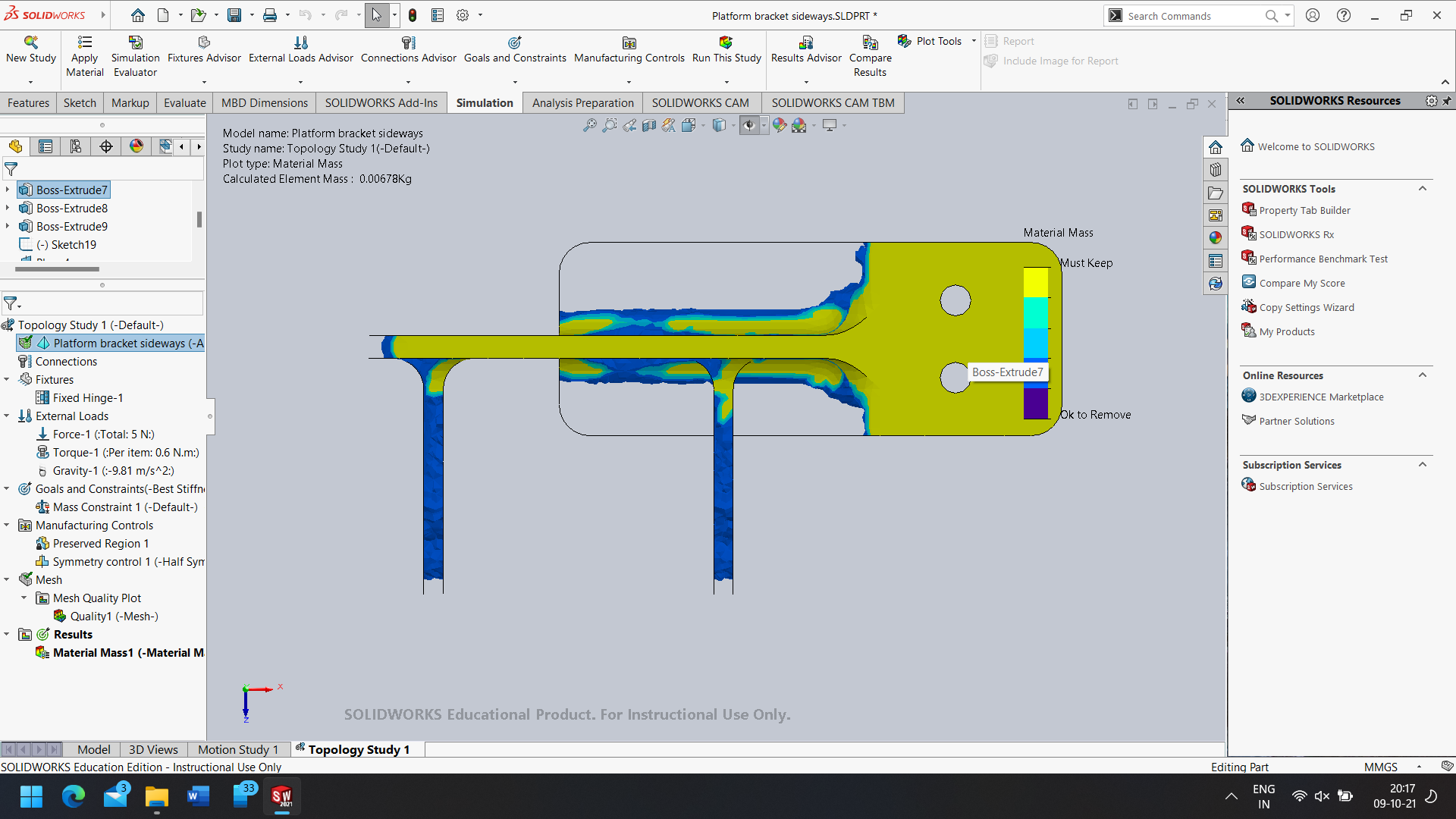Click the Rebuild traffic light icon
This screenshot has height=819, width=1456.
pyautogui.click(x=413, y=15)
